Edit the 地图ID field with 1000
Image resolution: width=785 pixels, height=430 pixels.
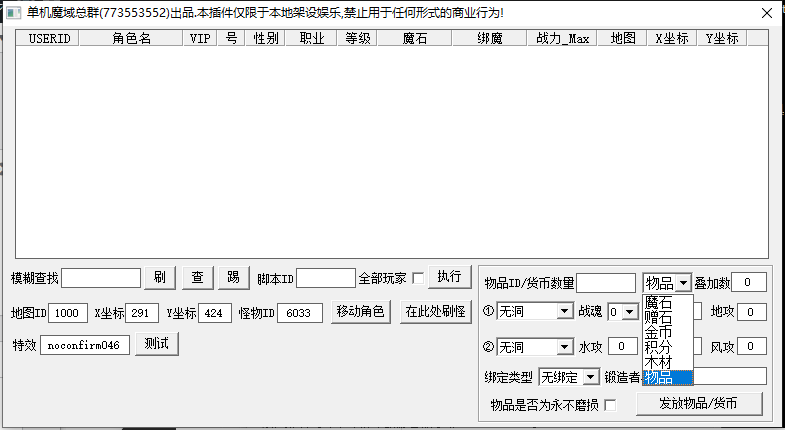point(68,313)
